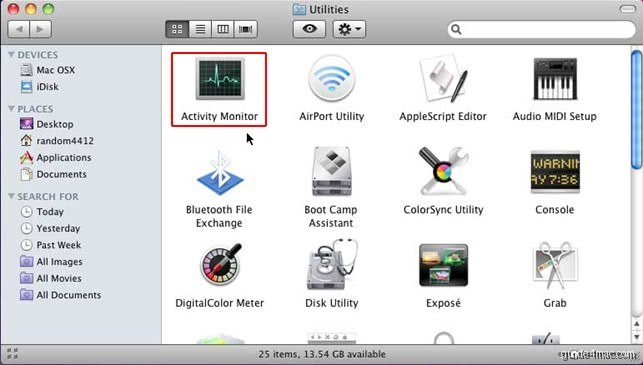This screenshot has width=643, height=365.
Task: Select the All Images search
Action: [51, 262]
